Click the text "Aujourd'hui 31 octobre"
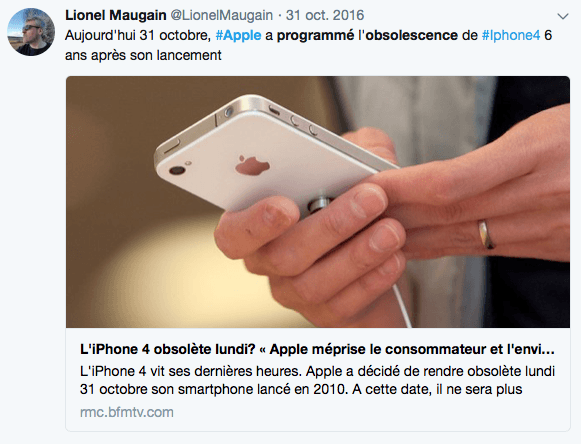 click(137, 36)
